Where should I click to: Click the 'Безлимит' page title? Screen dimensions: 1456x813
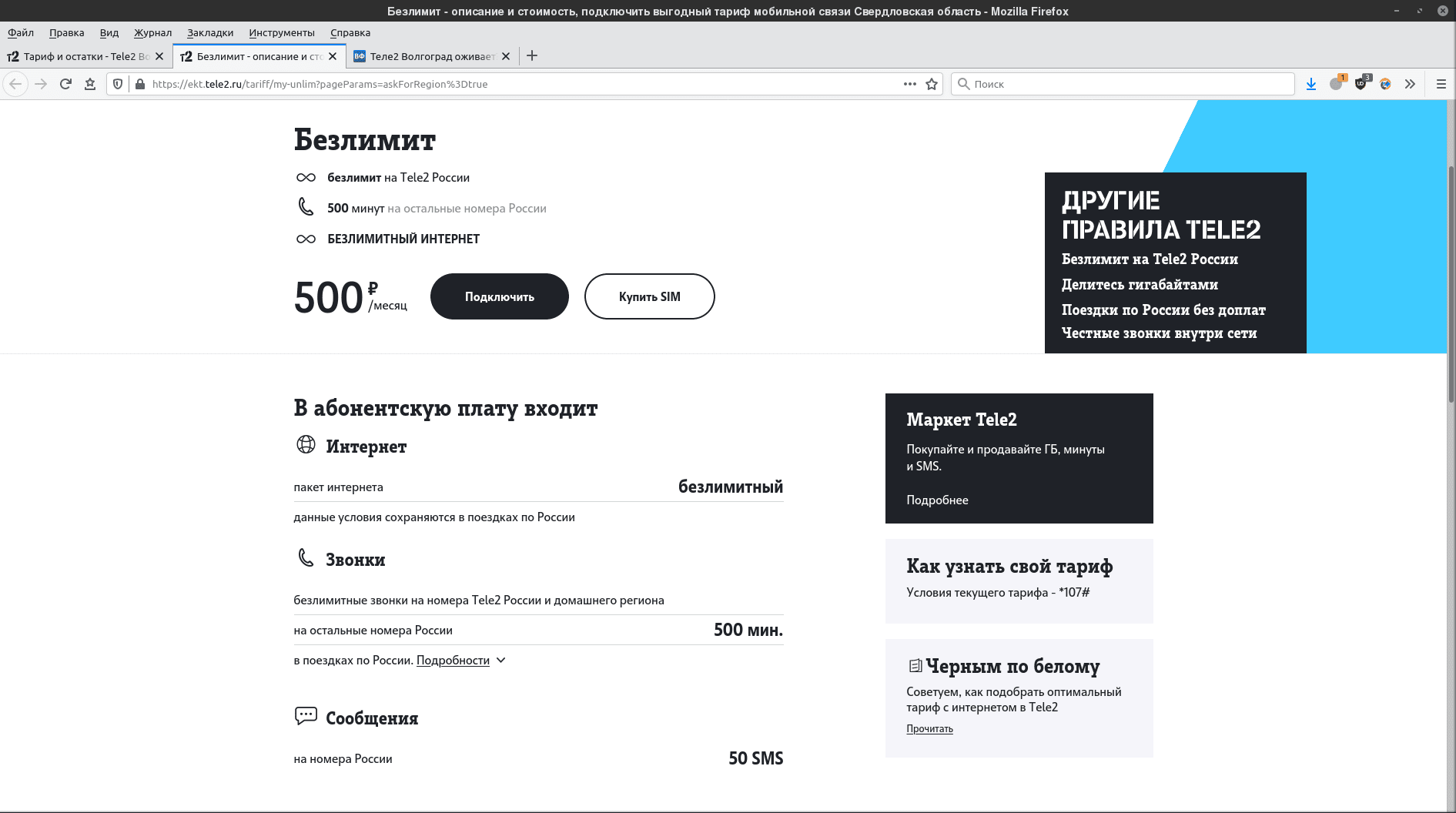pyautogui.click(x=365, y=140)
